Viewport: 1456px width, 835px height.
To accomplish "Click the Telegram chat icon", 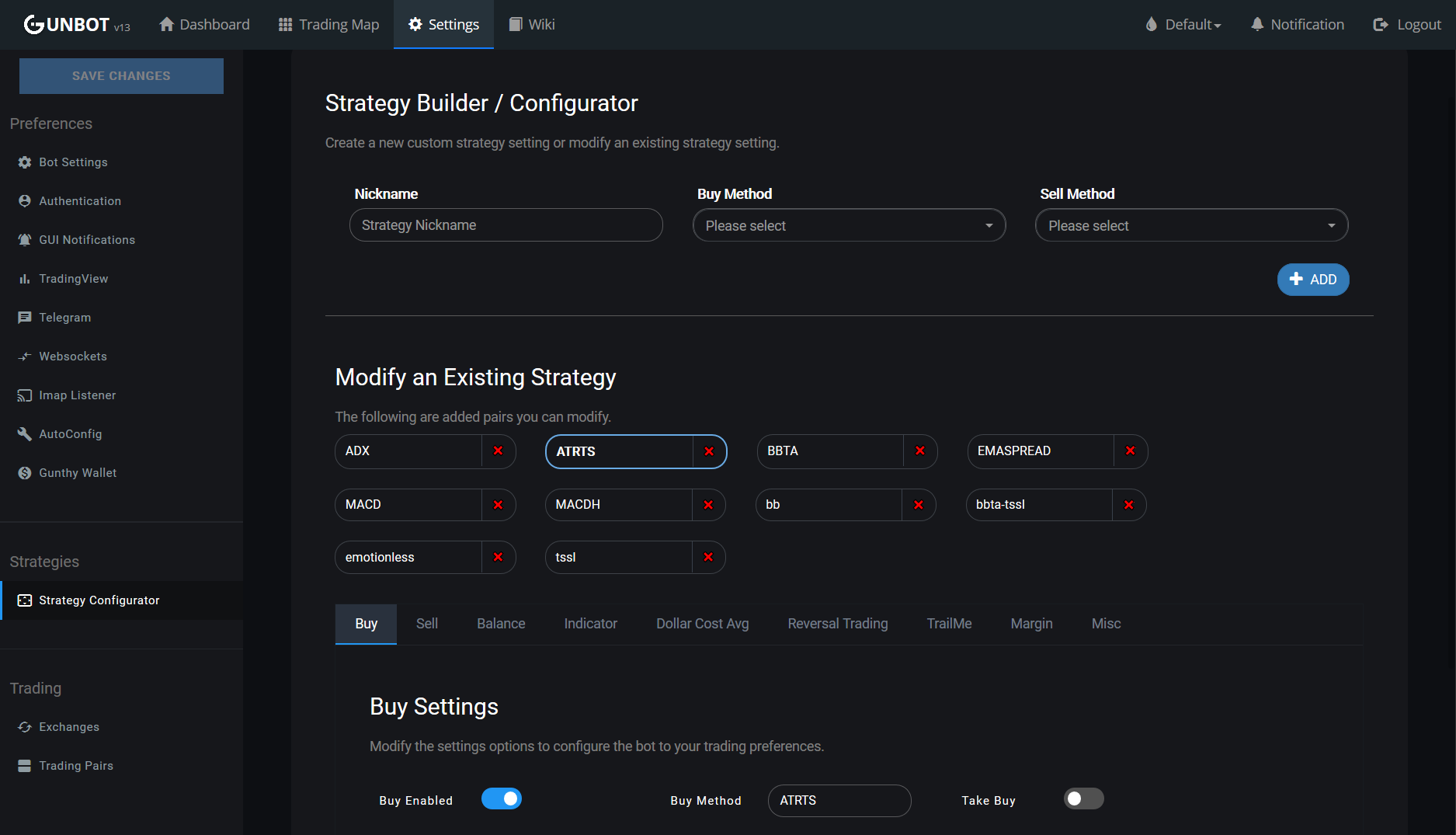I will (25, 318).
